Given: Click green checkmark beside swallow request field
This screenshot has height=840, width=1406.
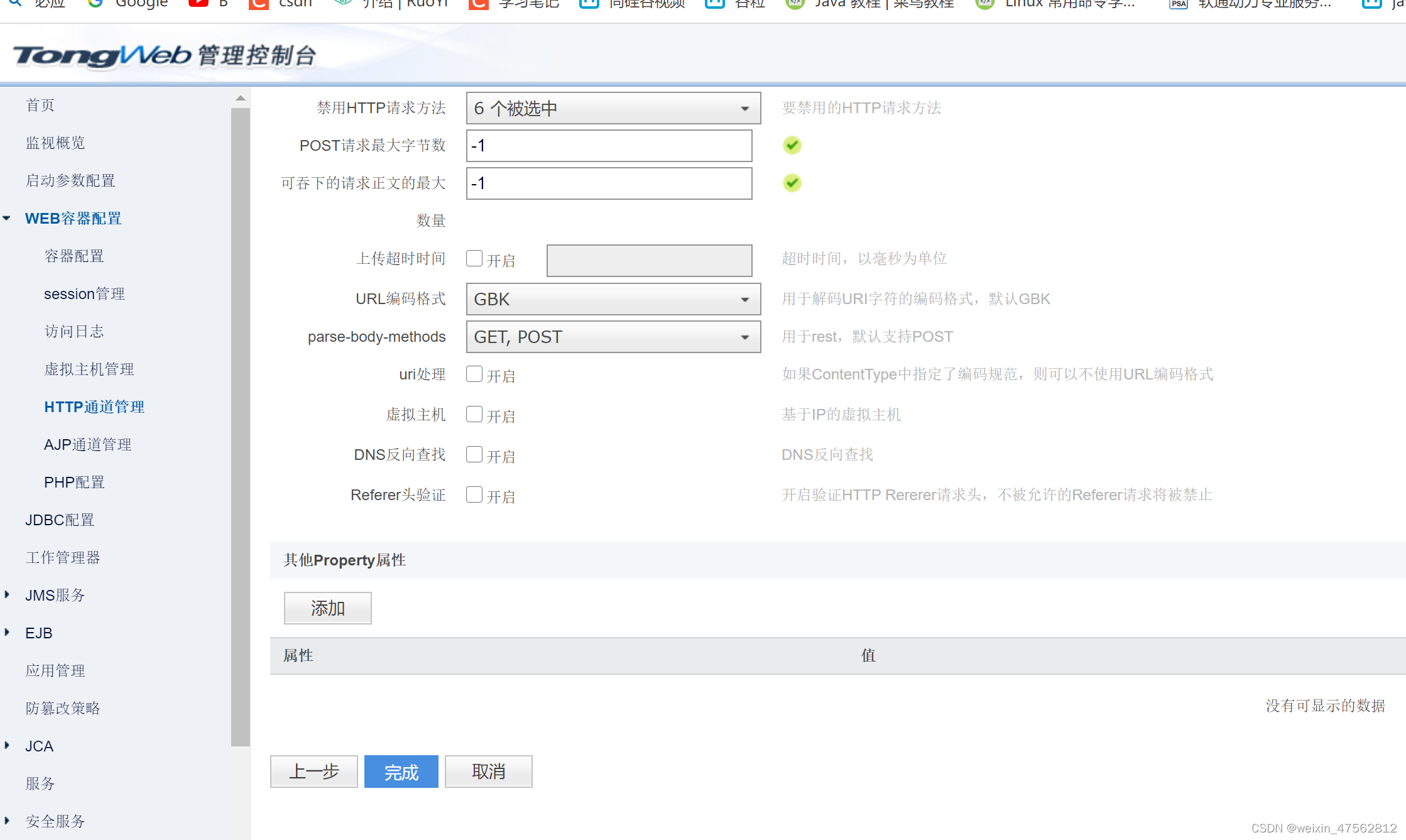Looking at the screenshot, I should 792,183.
